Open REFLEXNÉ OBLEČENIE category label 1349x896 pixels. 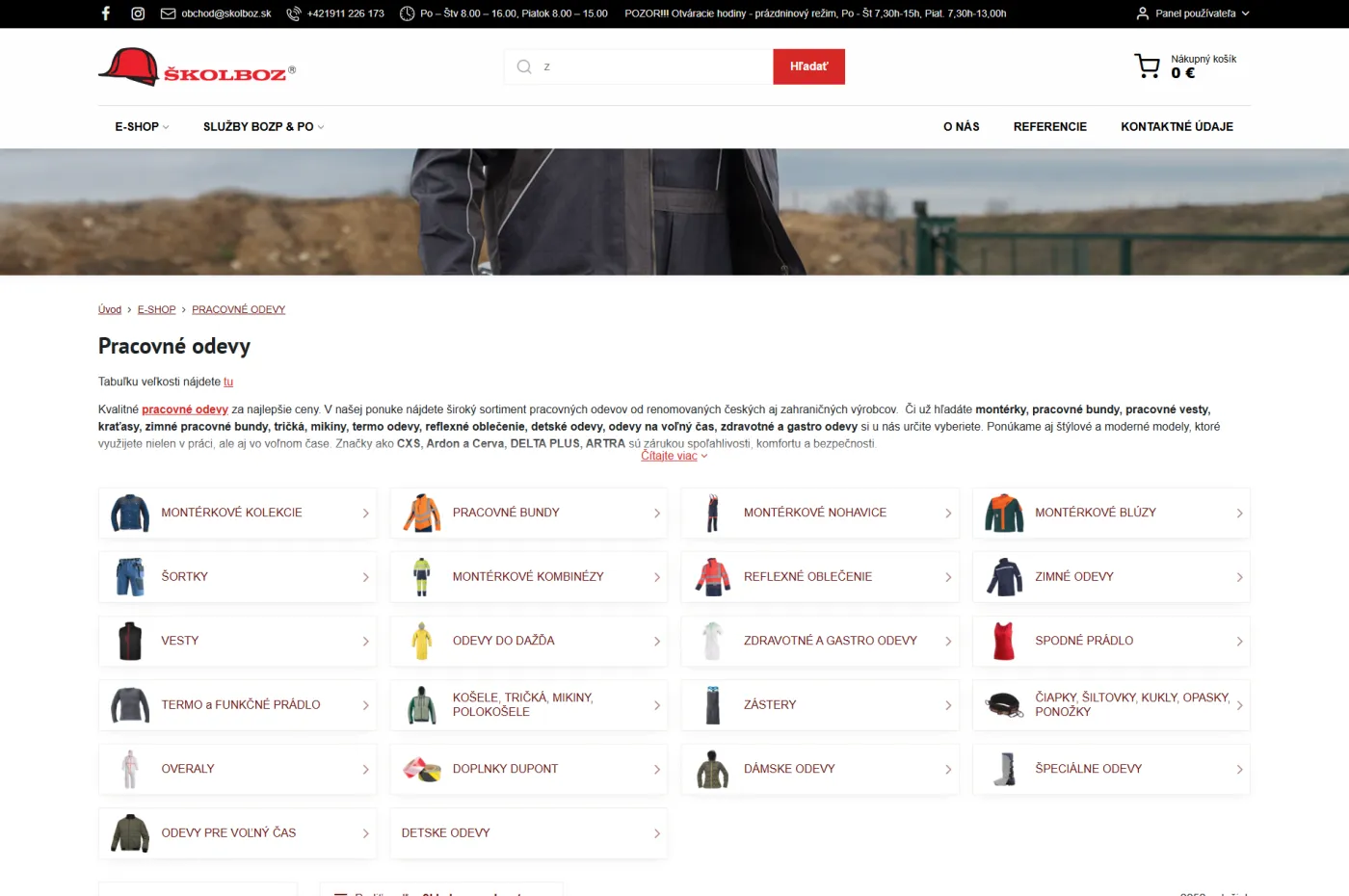(807, 576)
